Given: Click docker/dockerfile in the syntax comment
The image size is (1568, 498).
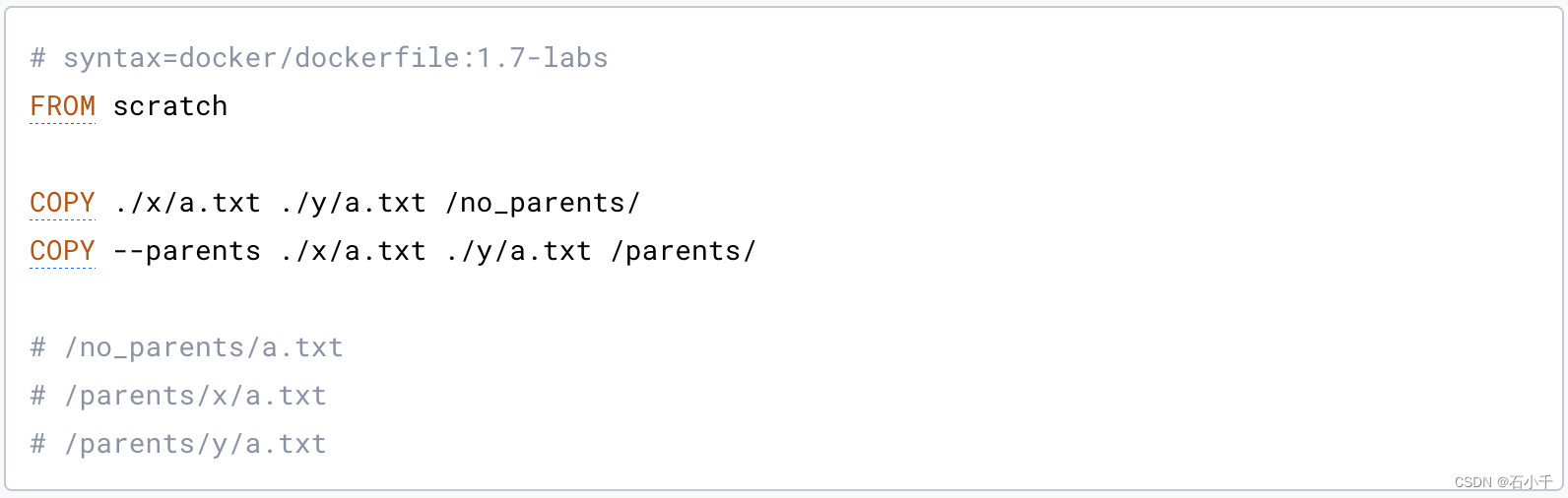Looking at the screenshot, I should point(319,58).
